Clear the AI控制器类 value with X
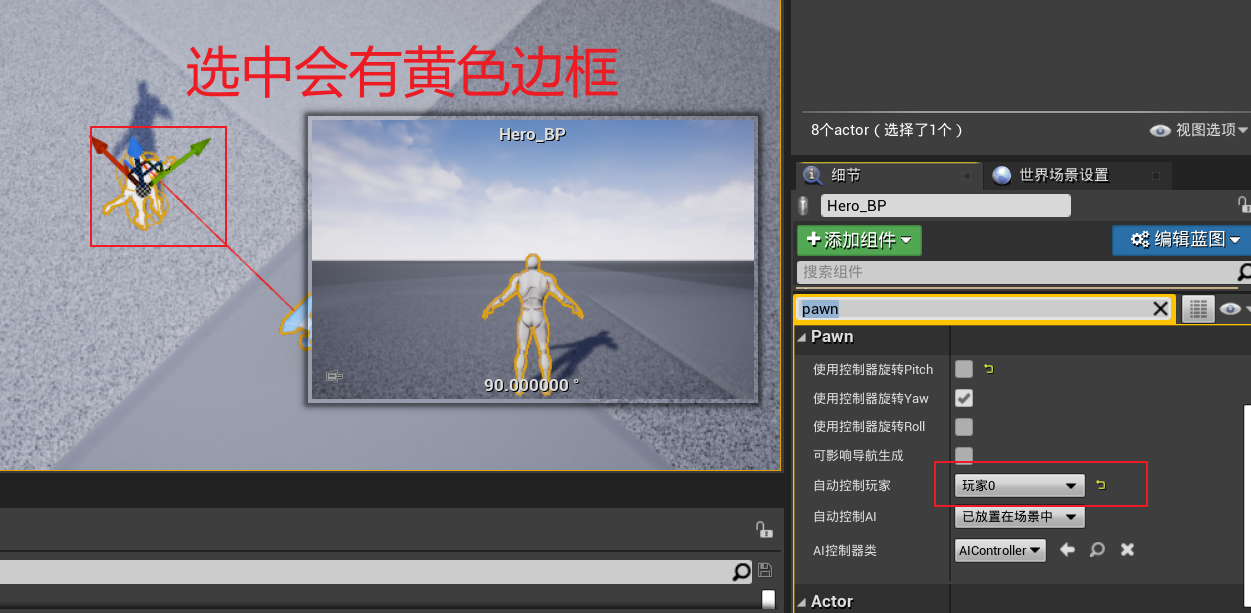Image resolution: width=1251 pixels, height=613 pixels. click(x=1127, y=550)
